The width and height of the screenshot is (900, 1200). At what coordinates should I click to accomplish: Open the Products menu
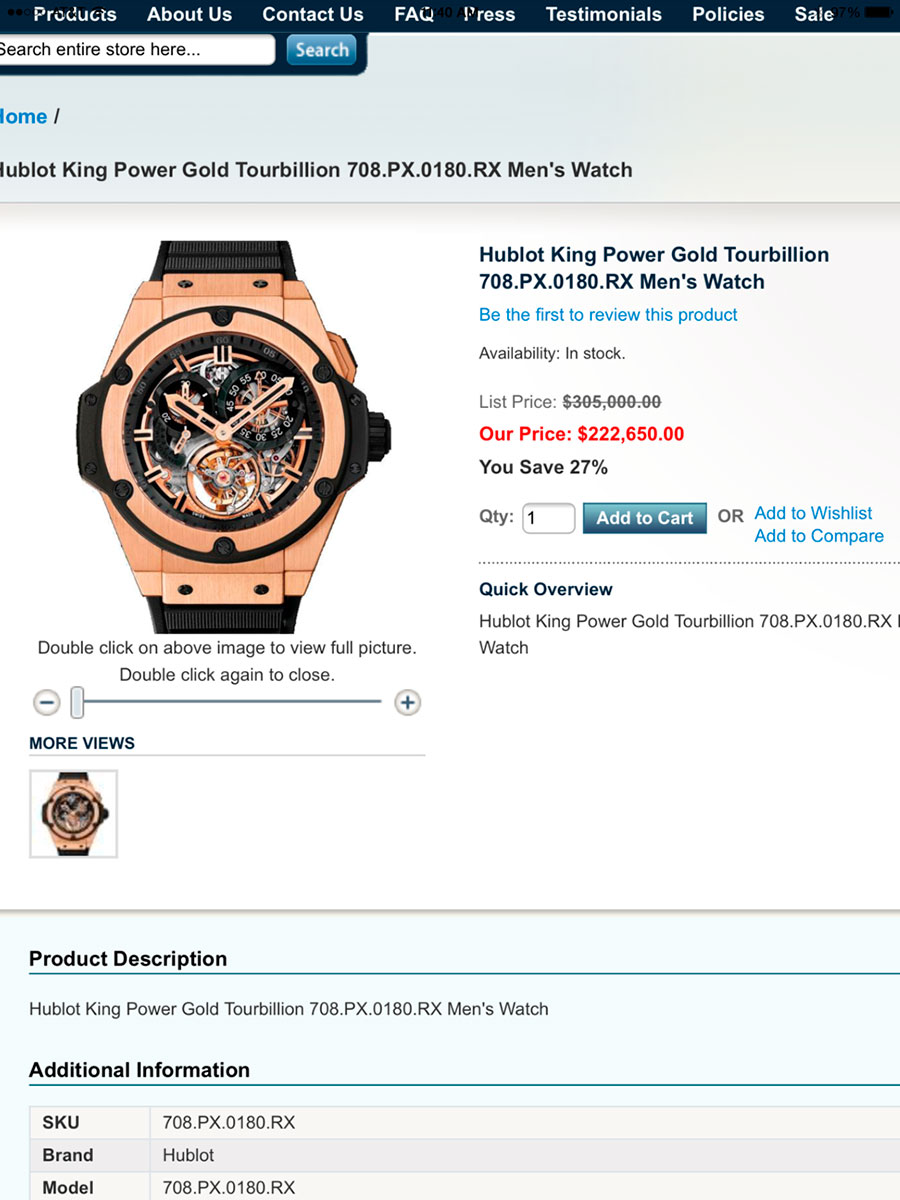coord(75,15)
